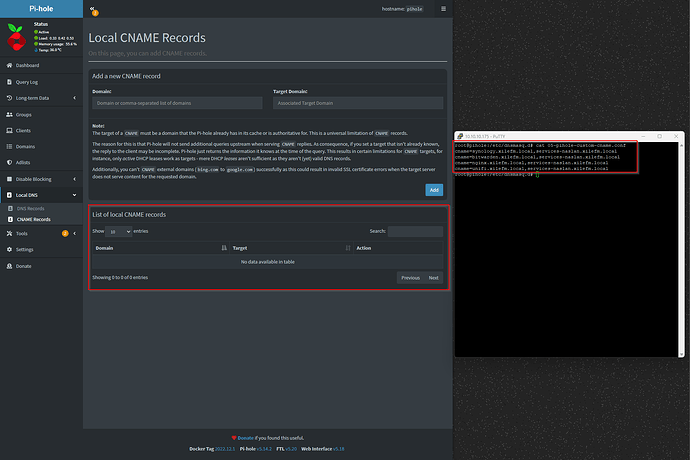This screenshot has width=690, height=460.
Task: Open Adlists via the shield icon
Action: point(8,161)
